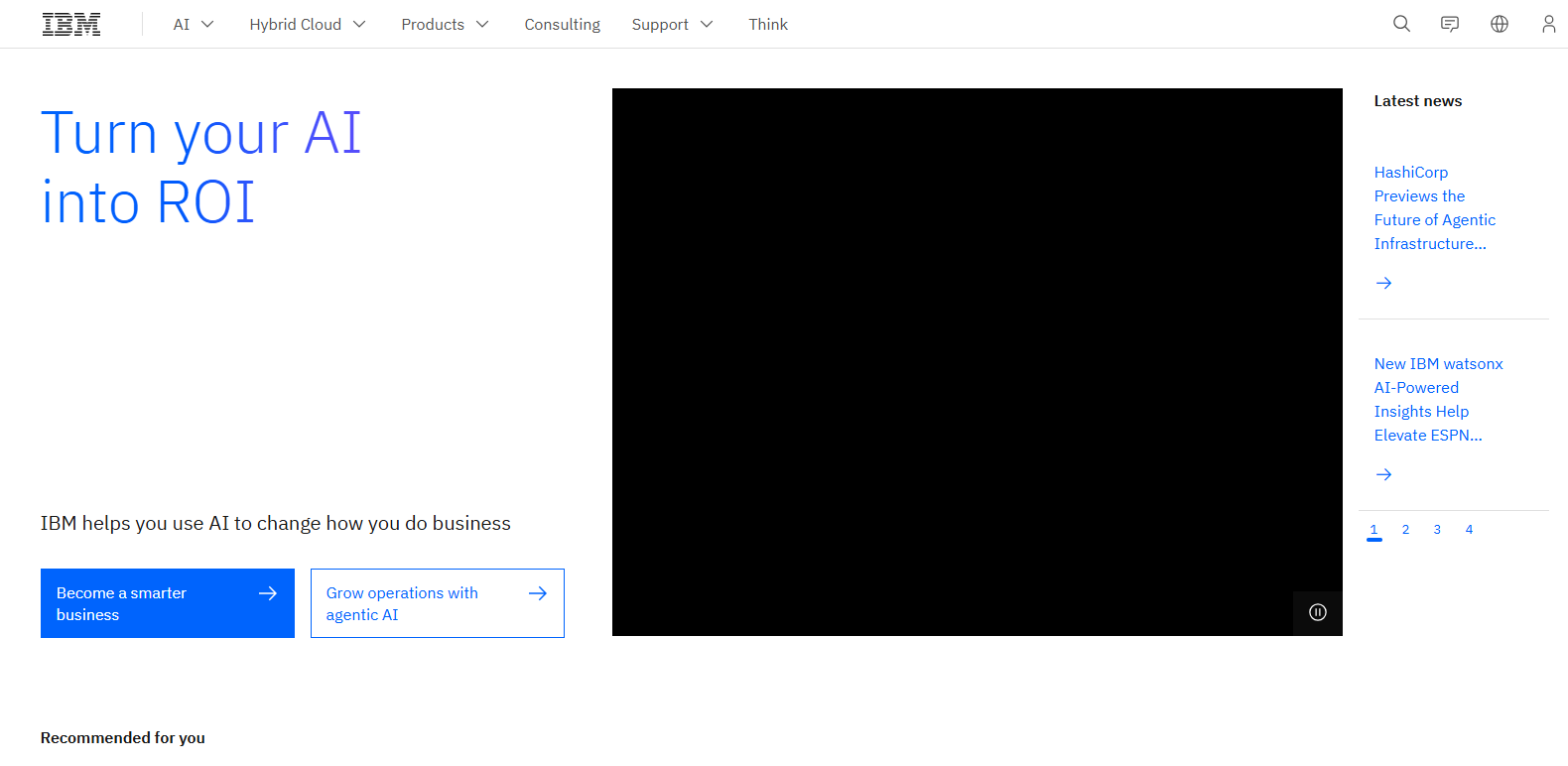The image size is (1568, 766).
Task: Click Become a smarter business button
Action: 168,603
